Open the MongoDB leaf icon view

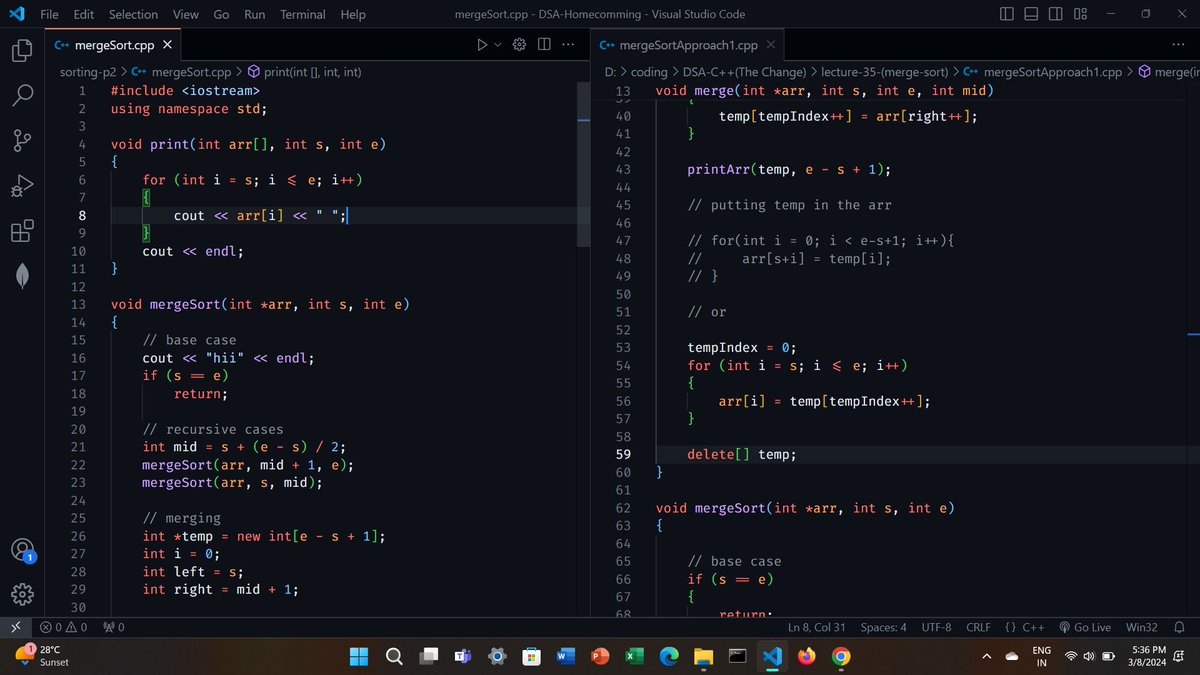22,277
